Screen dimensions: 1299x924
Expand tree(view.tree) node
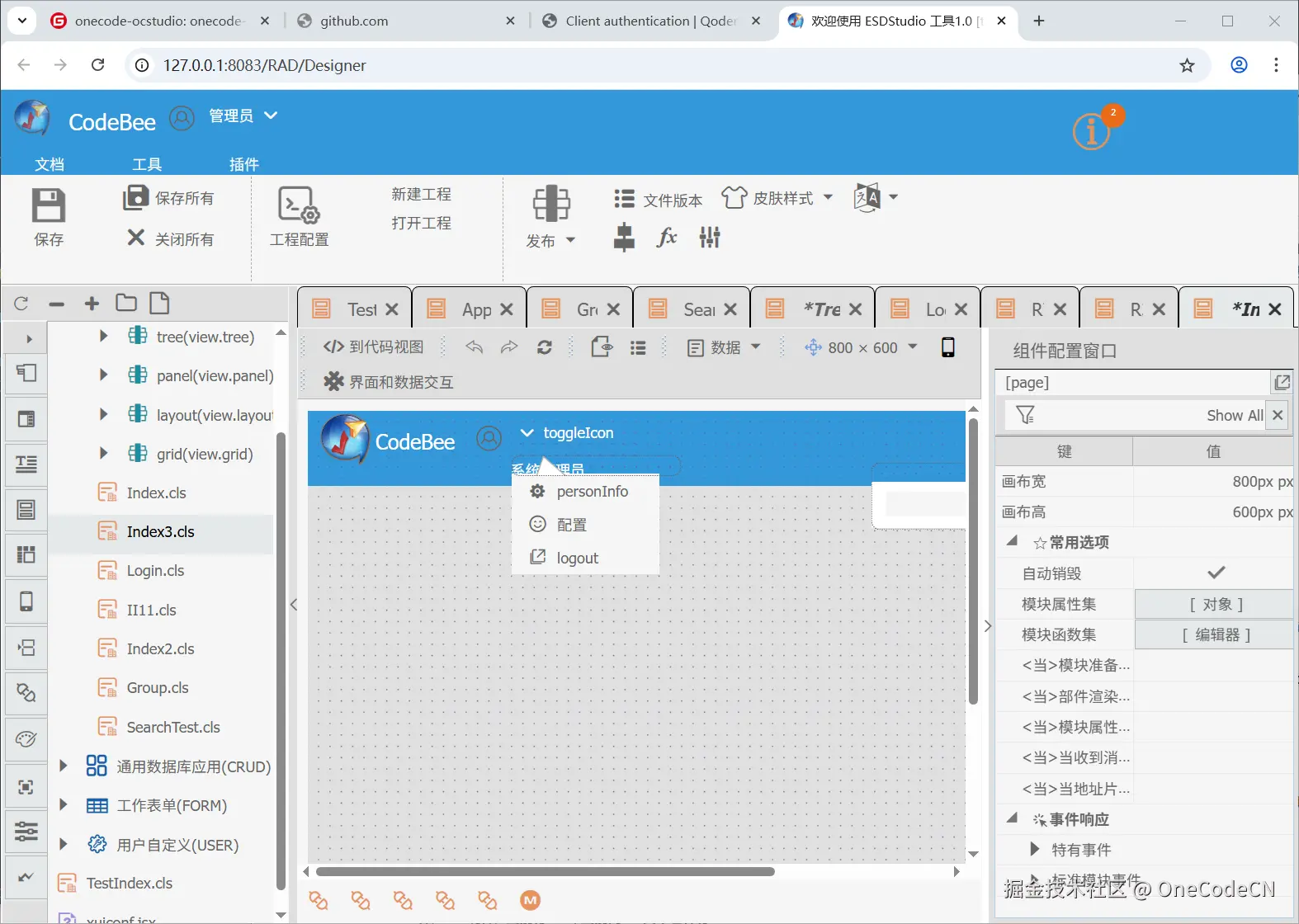103,336
